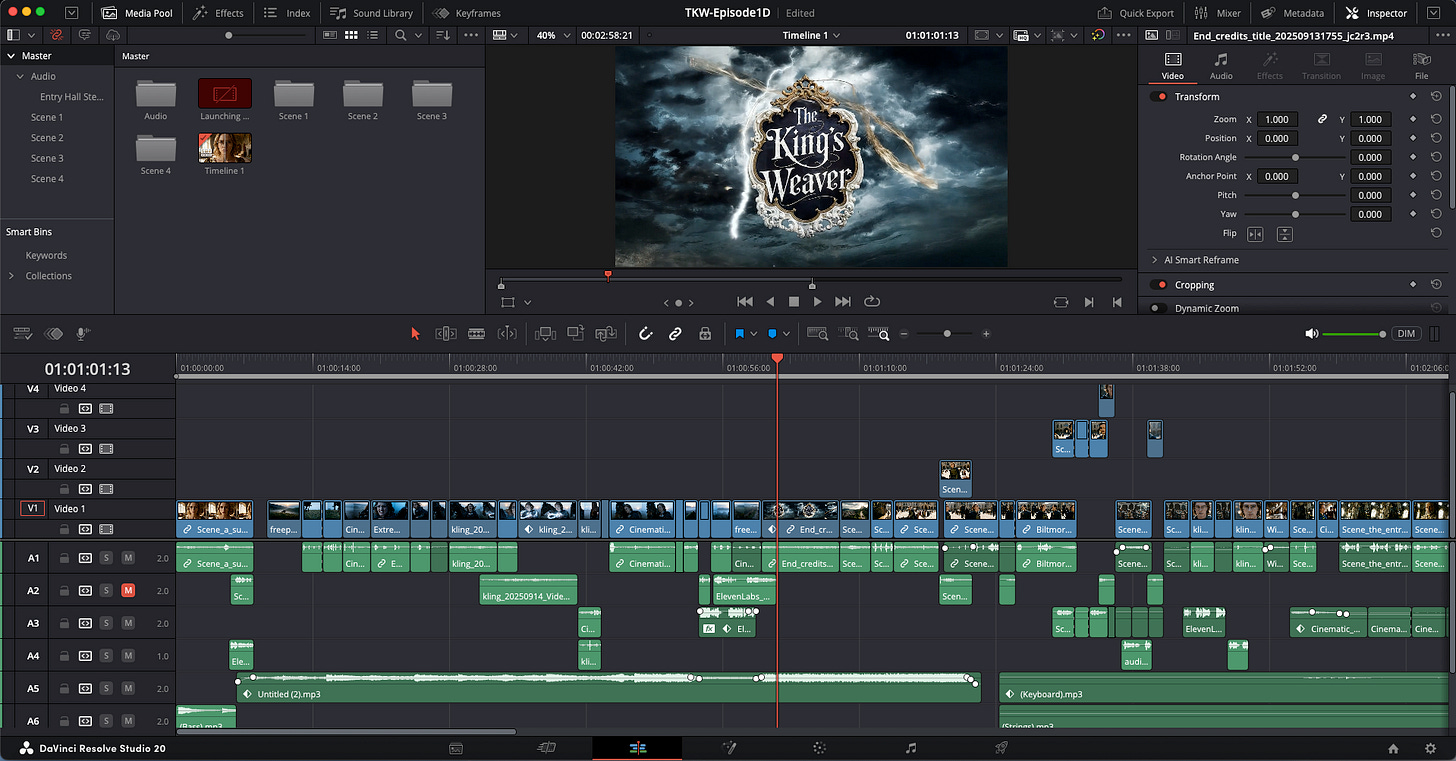Image resolution: width=1456 pixels, height=761 pixels.
Task: Click the Custom Zoom timeline icon
Action: 879,334
